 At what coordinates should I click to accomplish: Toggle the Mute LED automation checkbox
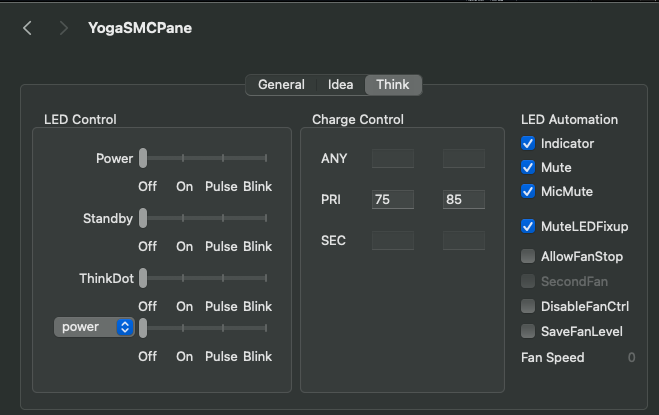click(529, 167)
